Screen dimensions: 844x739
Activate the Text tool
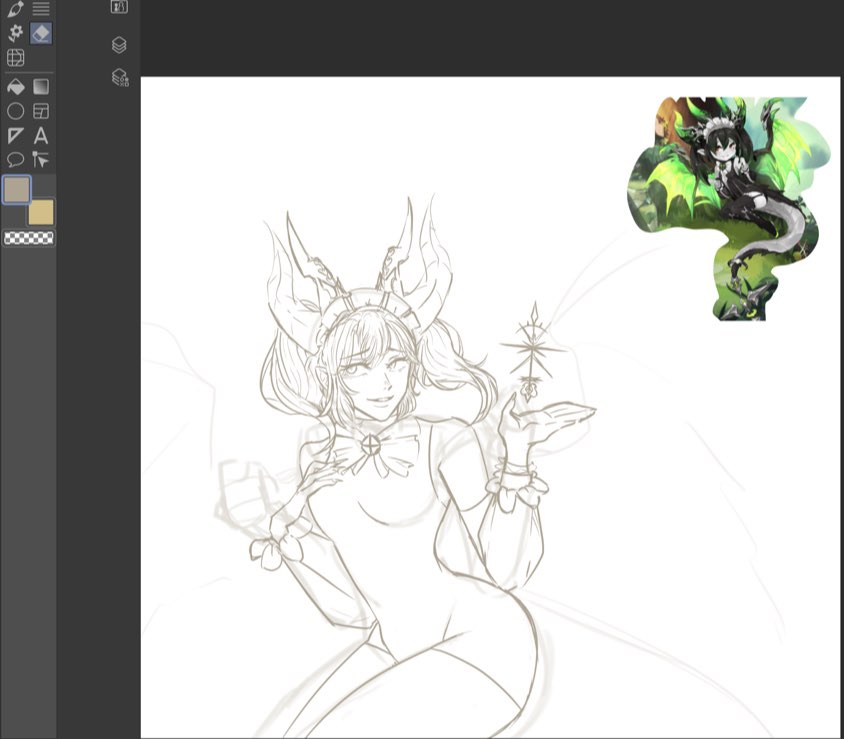coord(41,135)
